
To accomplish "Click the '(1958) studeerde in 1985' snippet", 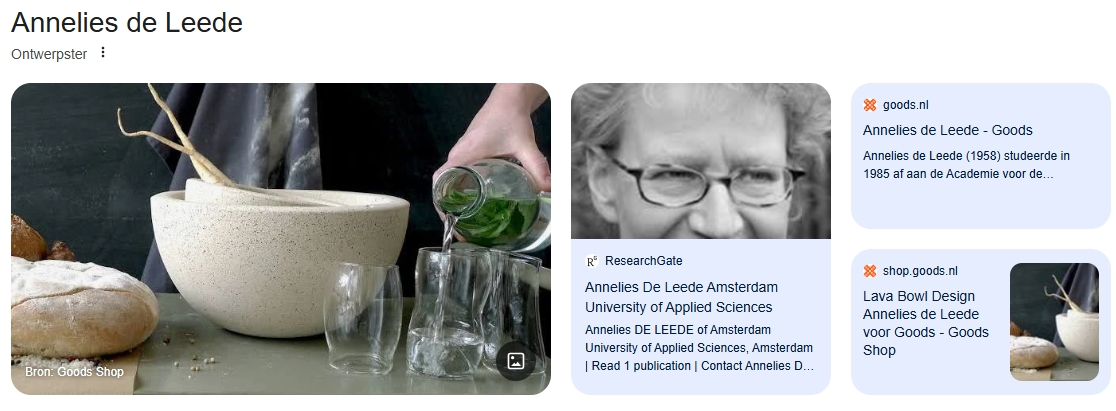I will (966, 164).
